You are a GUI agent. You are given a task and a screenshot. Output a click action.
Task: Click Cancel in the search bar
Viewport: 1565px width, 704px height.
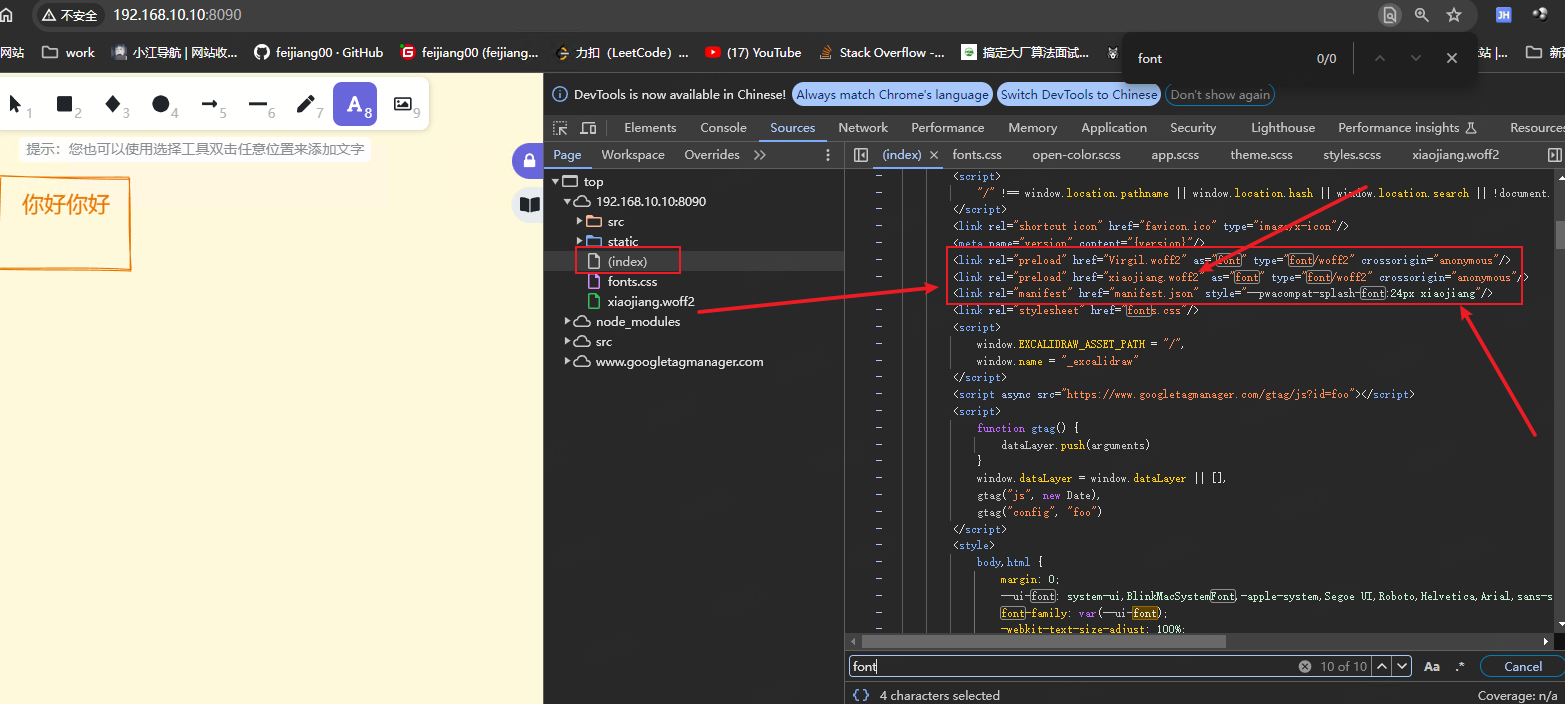click(x=1523, y=666)
